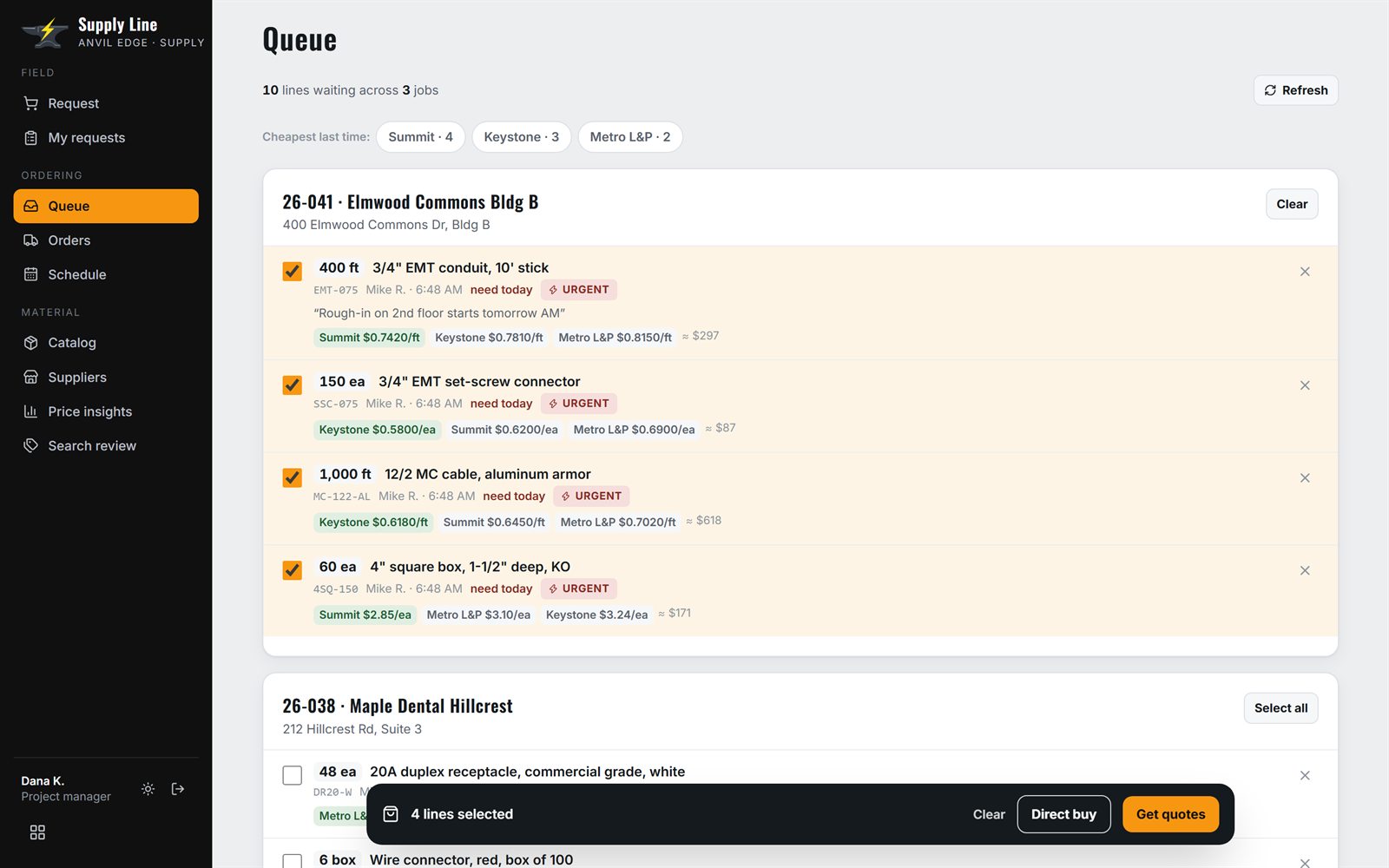Uncheck the 4" square box checkbox
Screen dimensions: 1389x868
click(293, 570)
